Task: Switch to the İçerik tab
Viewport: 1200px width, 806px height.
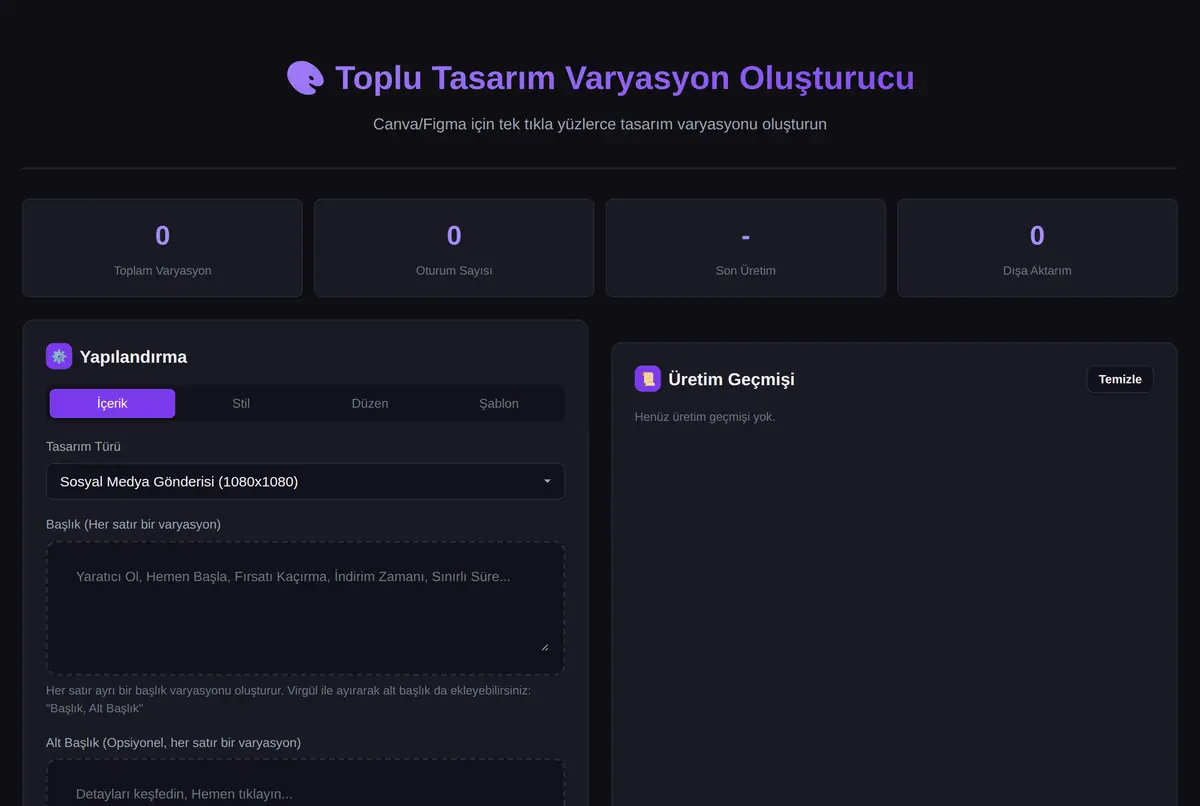Action: click(x=112, y=403)
